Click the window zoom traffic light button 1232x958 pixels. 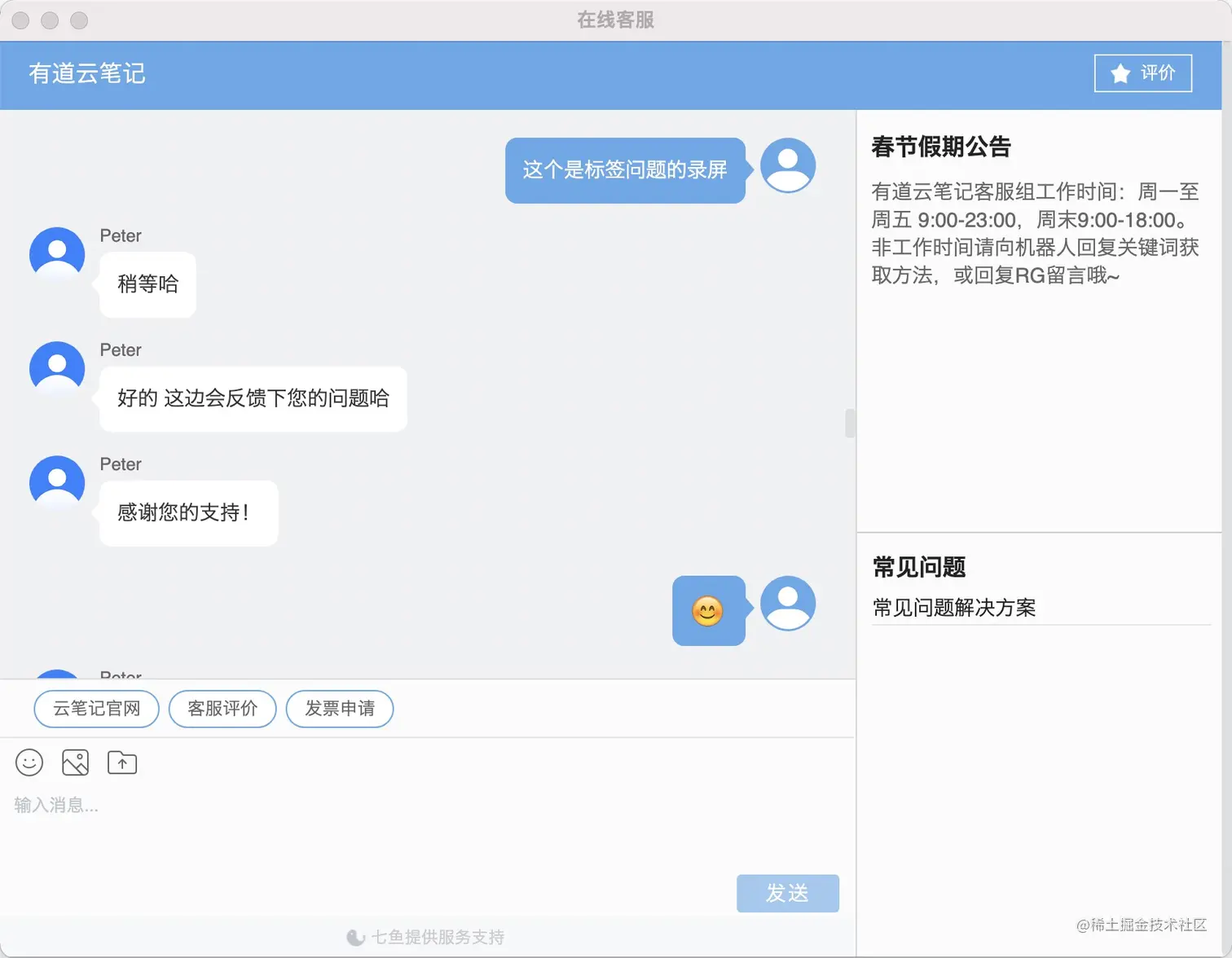(x=79, y=20)
